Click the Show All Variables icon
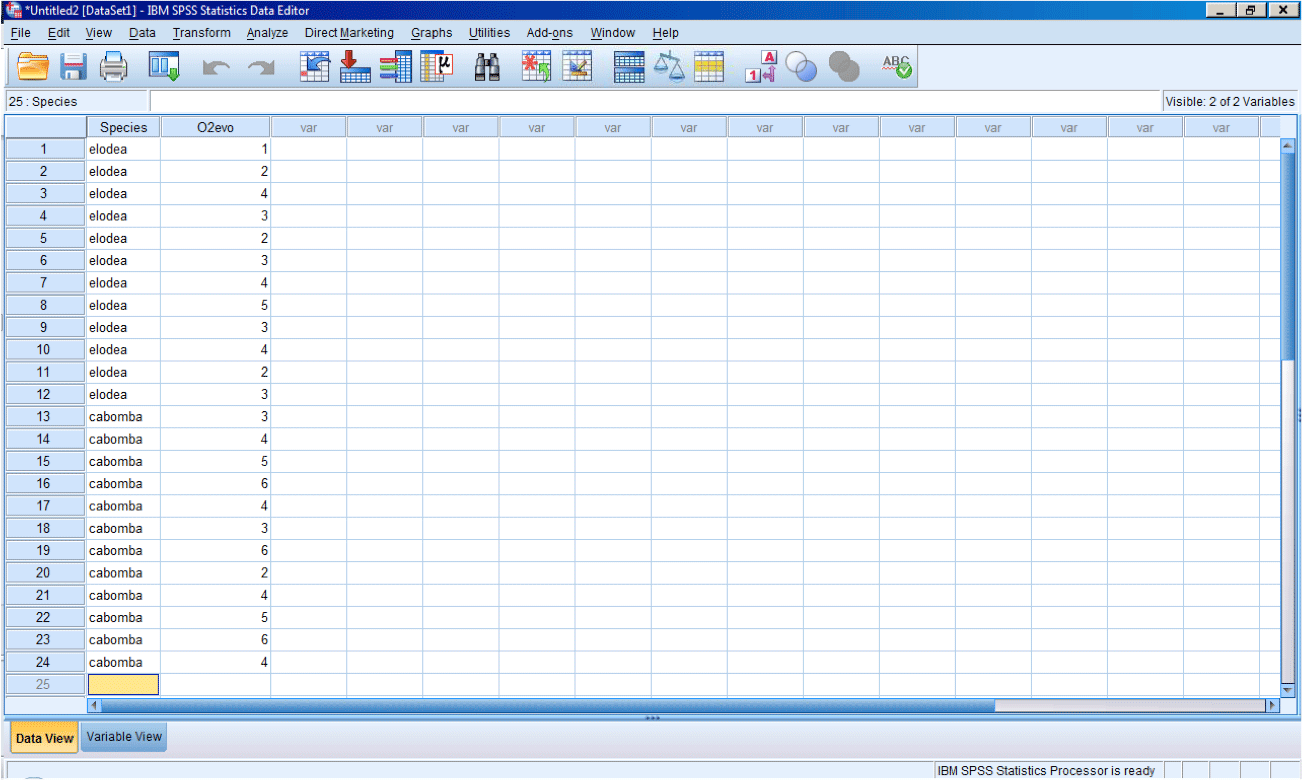The width and height of the screenshot is (1302, 780). (x=844, y=67)
